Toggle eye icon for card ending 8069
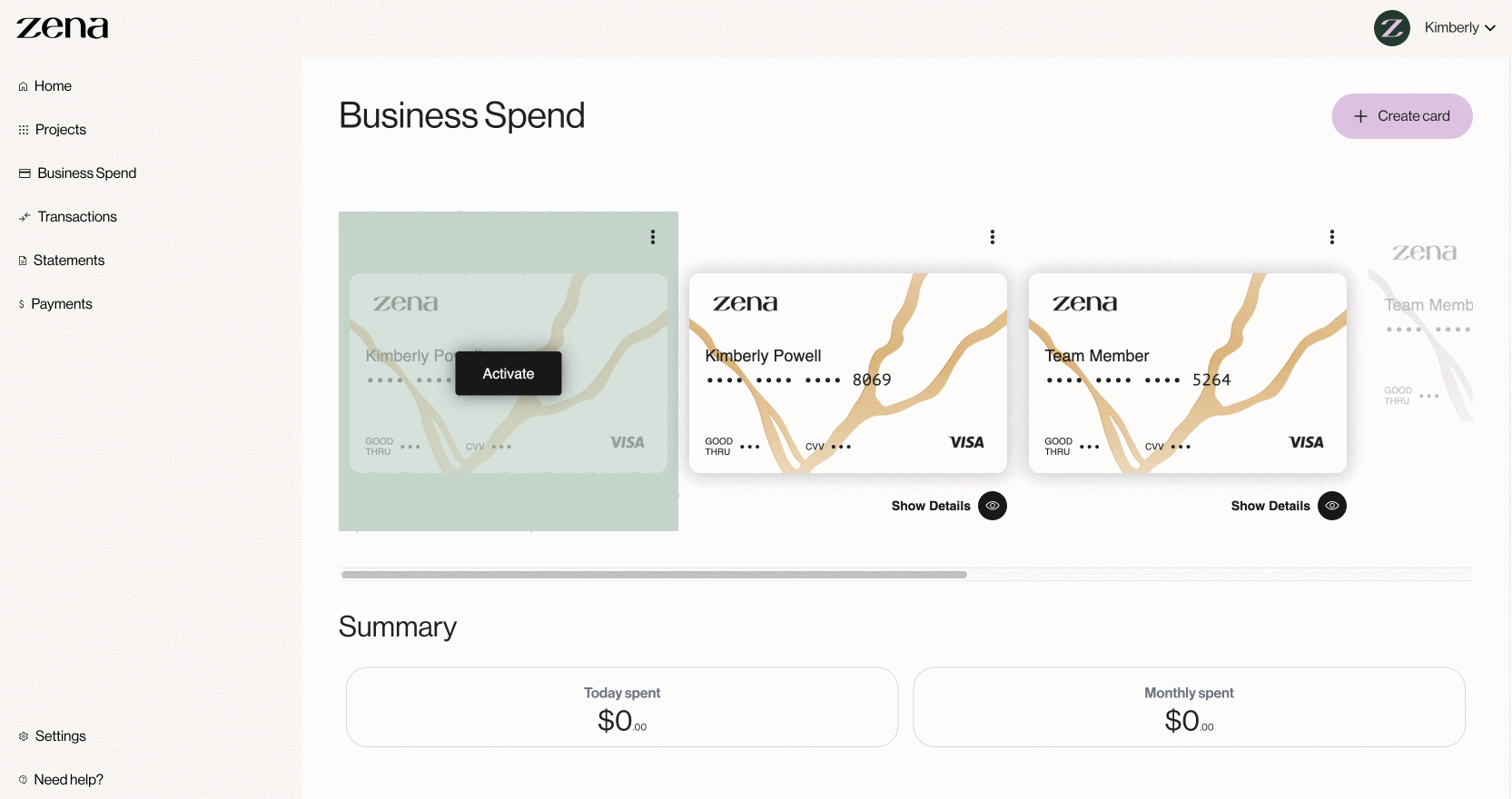 tap(993, 506)
